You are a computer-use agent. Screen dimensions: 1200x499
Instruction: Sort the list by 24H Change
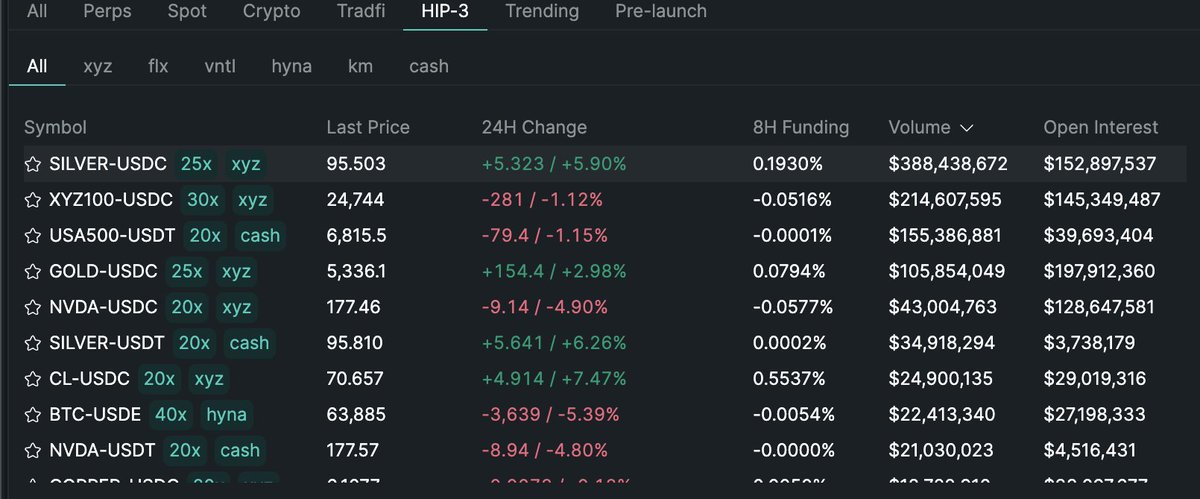(534, 128)
